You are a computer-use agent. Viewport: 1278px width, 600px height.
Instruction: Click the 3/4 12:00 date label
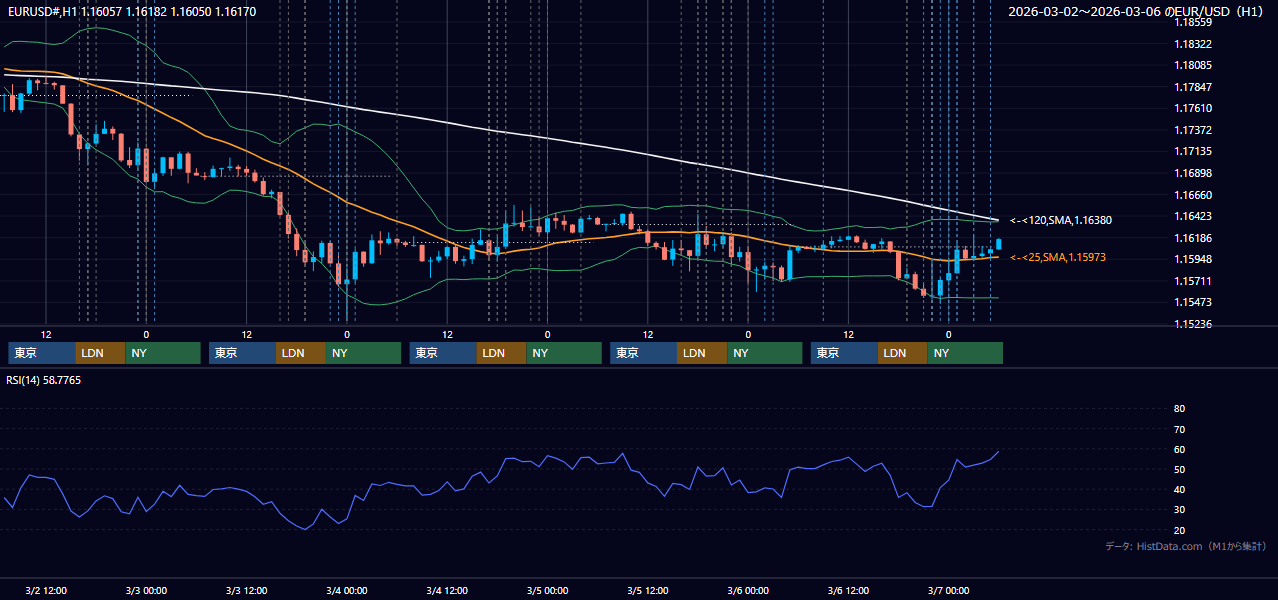point(447,591)
